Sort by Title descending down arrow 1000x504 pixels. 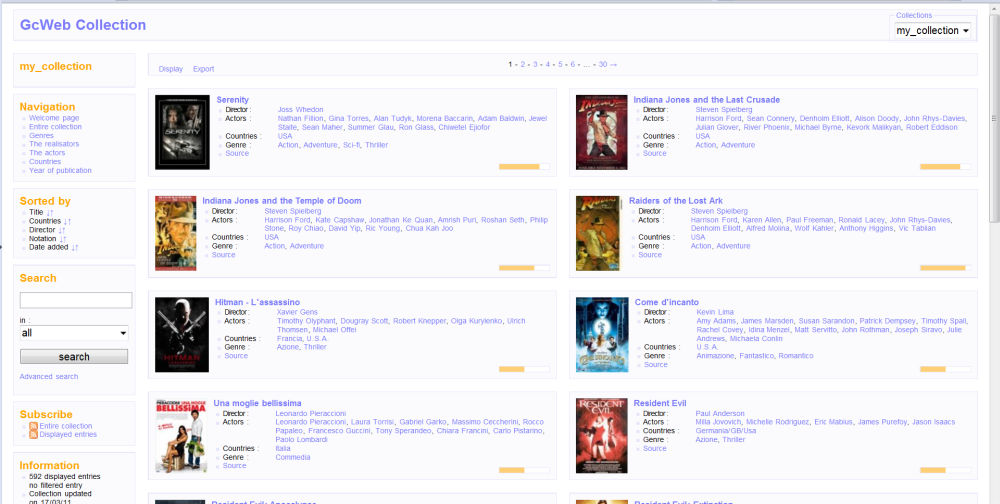click(x=48, y=212)
